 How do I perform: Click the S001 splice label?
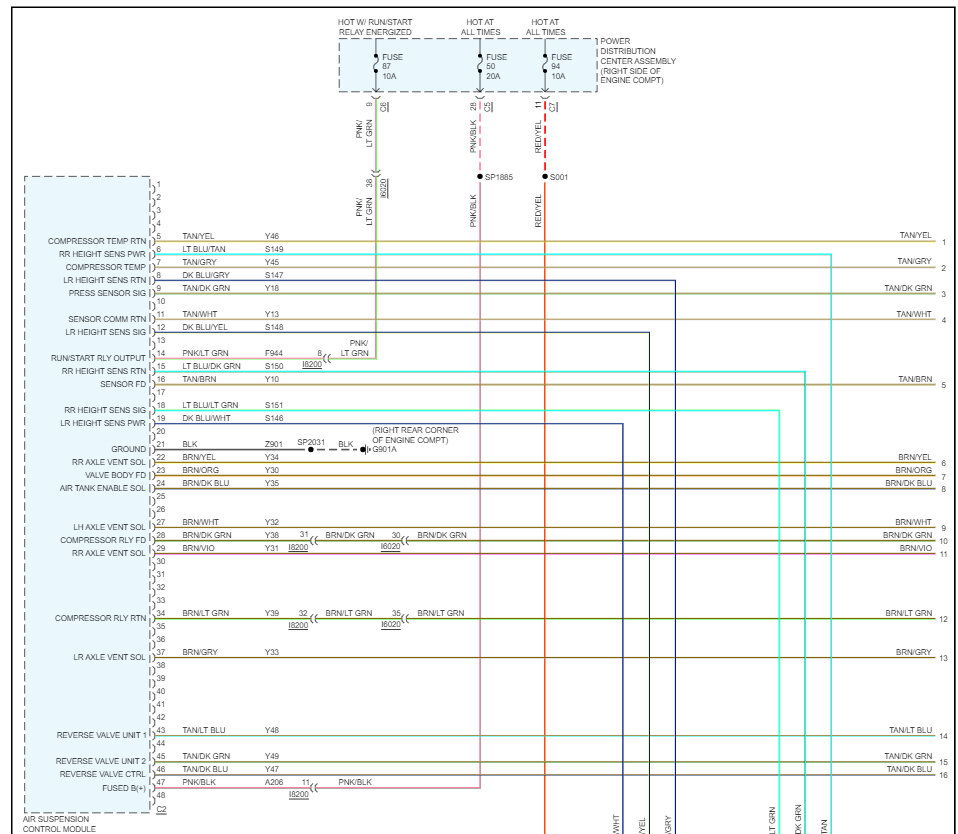coord(558,177)
